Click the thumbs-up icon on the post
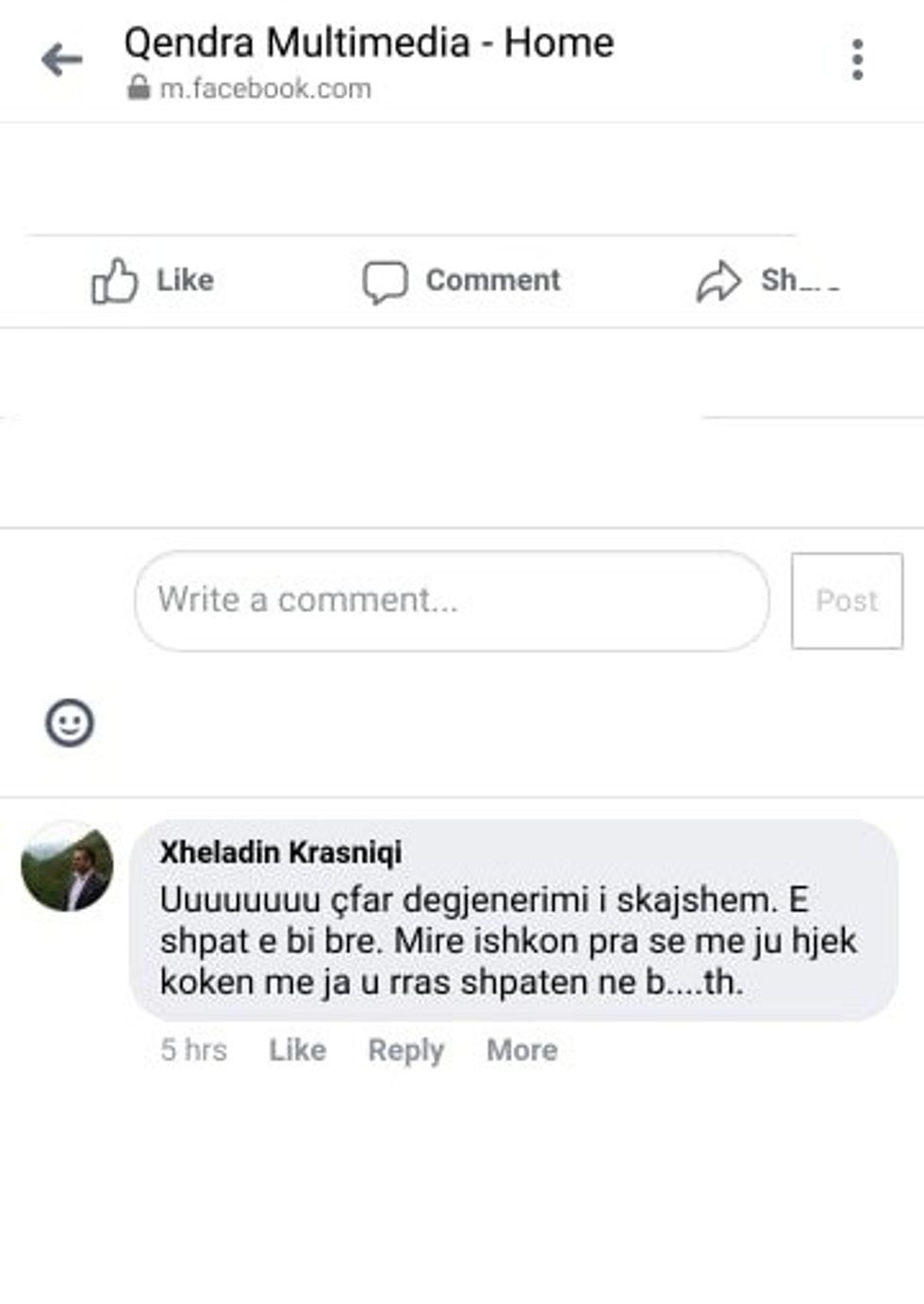This screenshot has width=924, height=1304. (114, 280)
